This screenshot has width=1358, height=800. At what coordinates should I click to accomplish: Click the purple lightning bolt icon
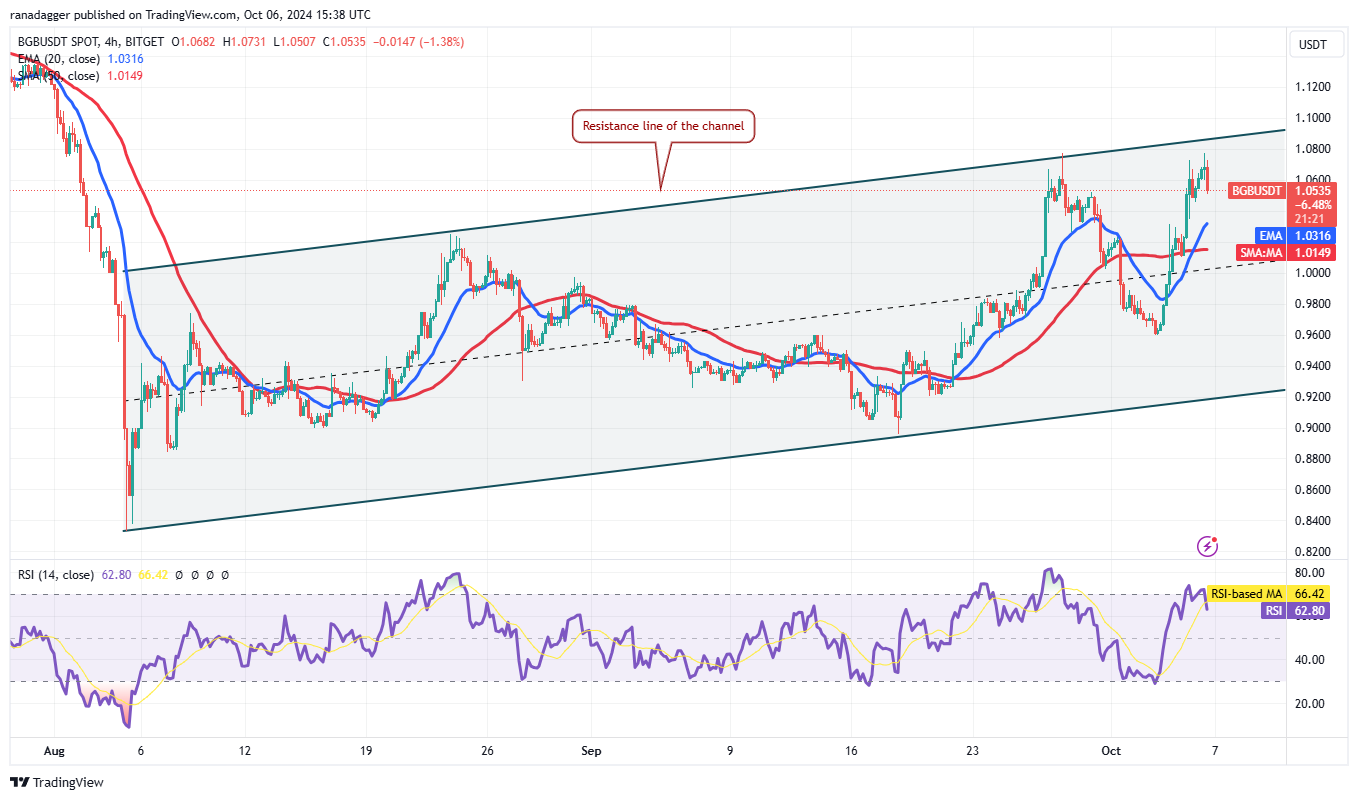1208,546
